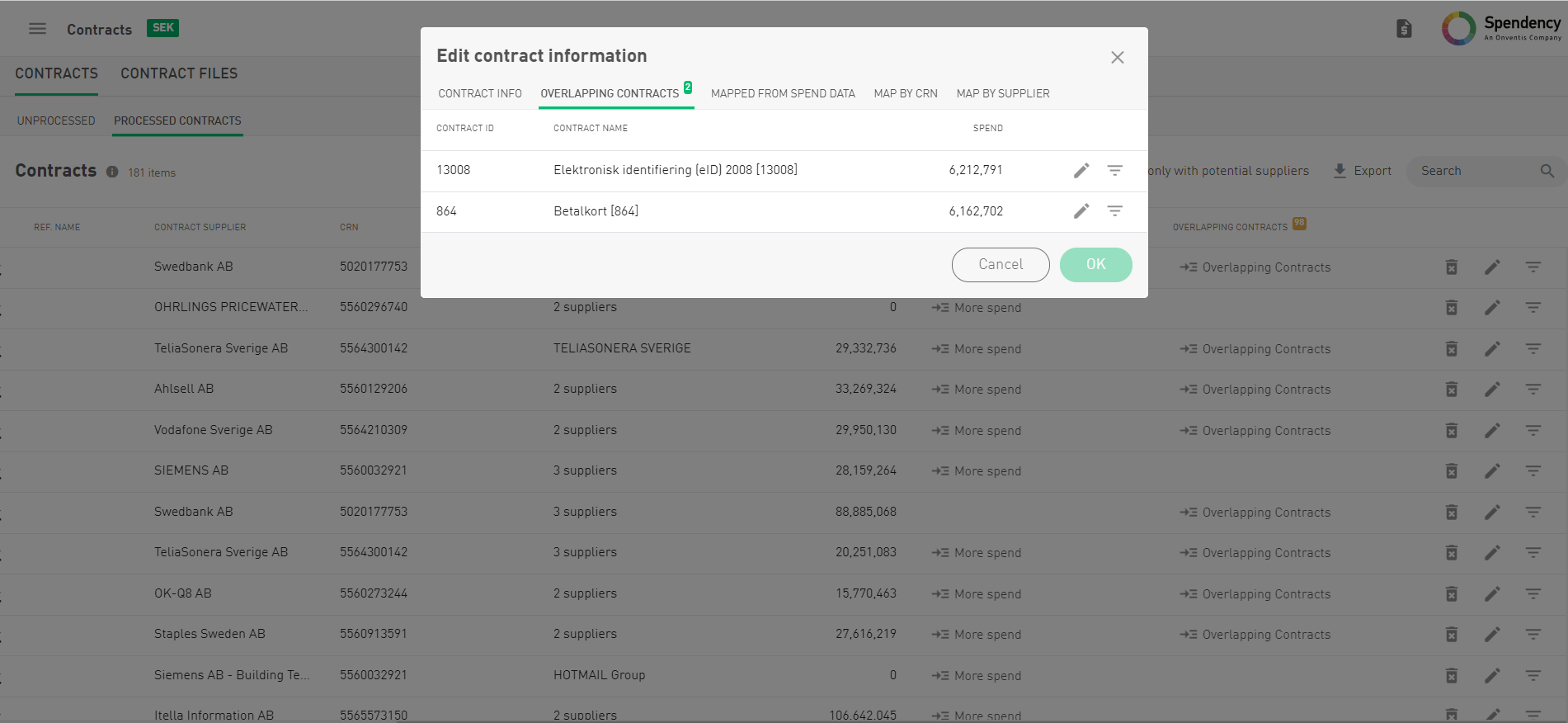Click the document icon in top bar

pos(1404,29)
